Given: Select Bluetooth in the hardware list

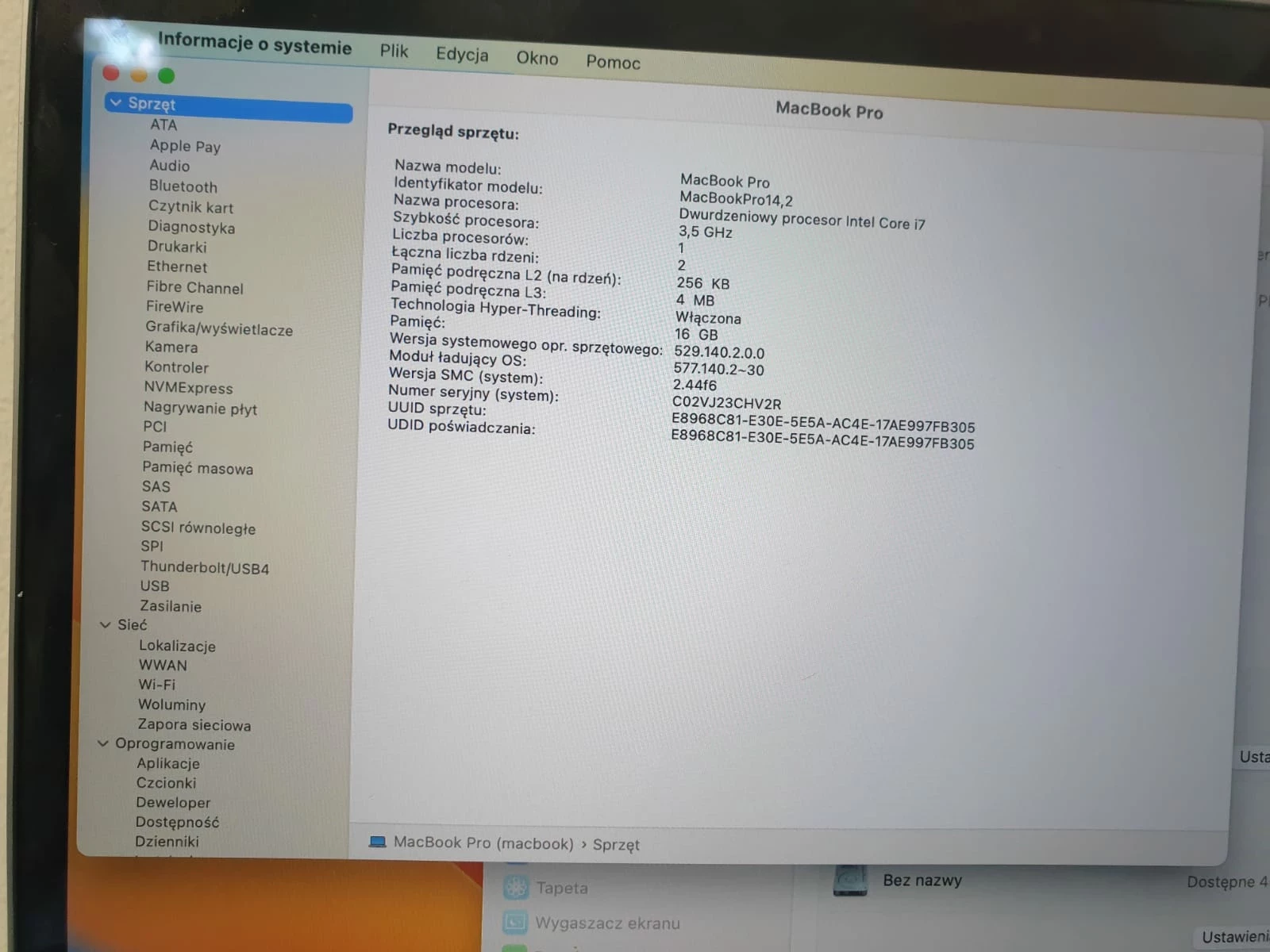Looking at the screenshot, I should click(x=183, y=186).
